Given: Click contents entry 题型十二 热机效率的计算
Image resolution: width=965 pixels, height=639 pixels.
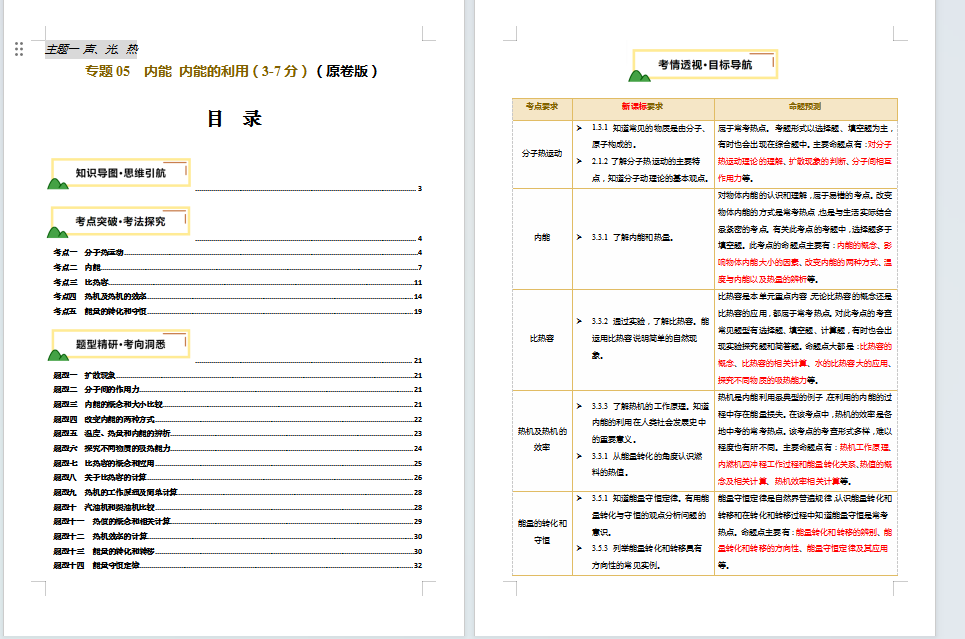Looking at the screenshot, I should [x=238, y=537].
